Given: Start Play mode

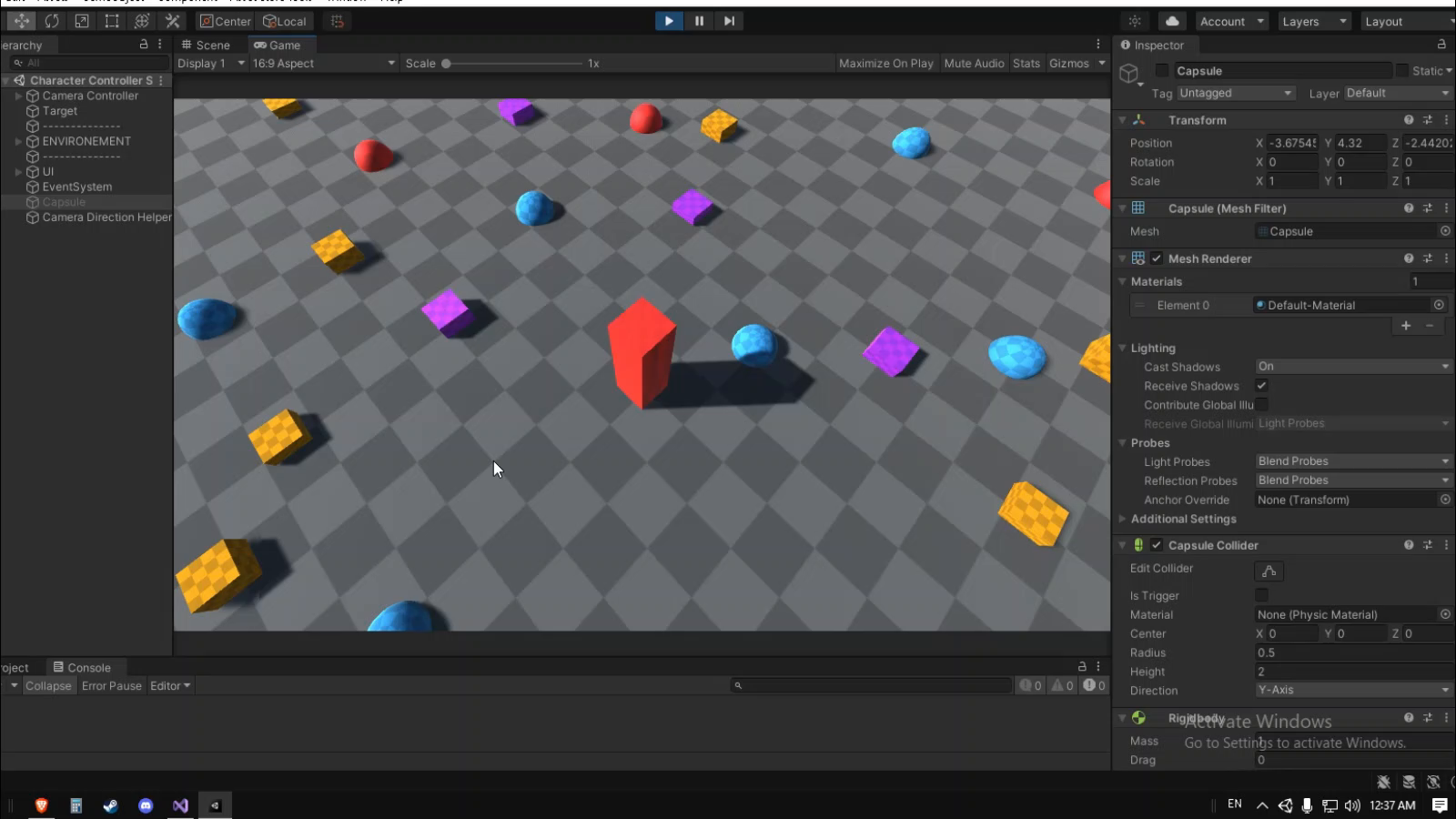Looking at the screenshot, I should coord(669,21).
